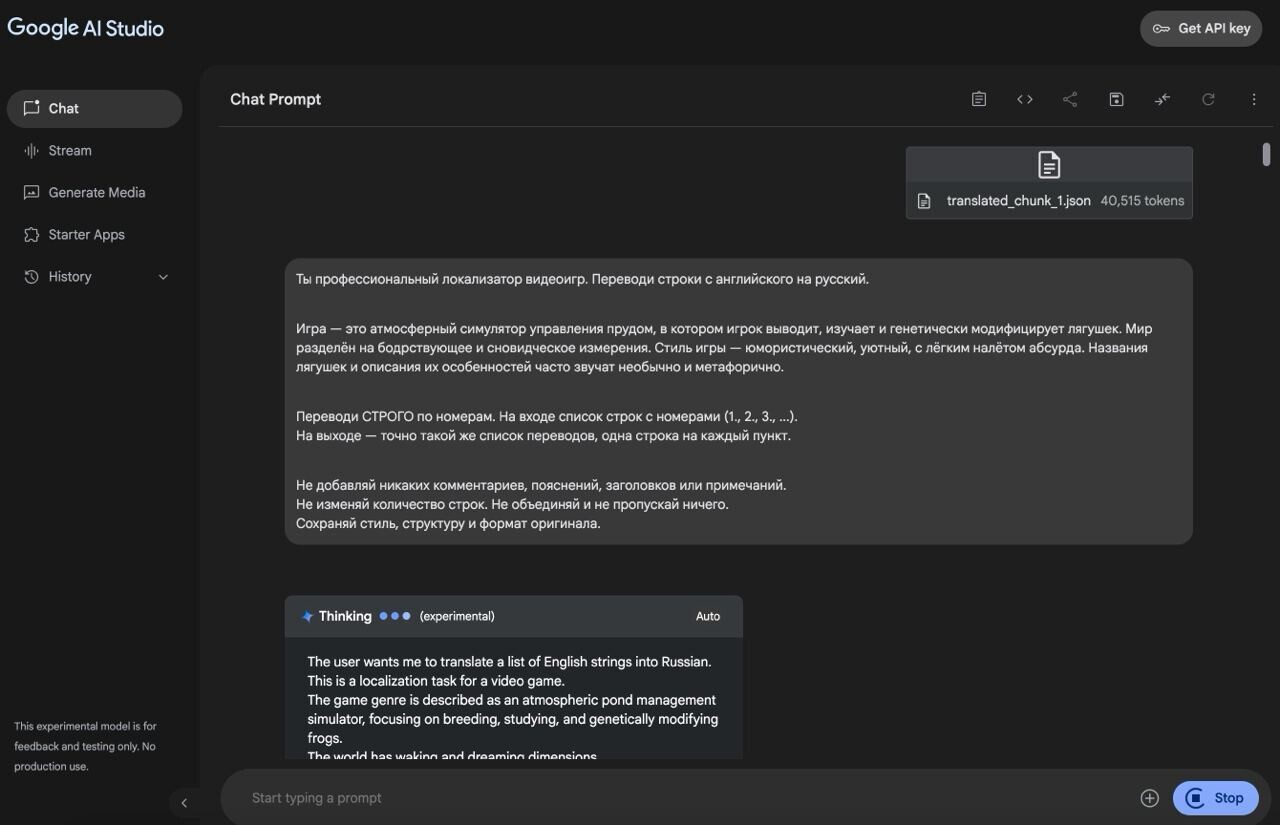Save the prompt with the floppy icon
This screenshot has height=825, width=1280.
point(1116,99)
